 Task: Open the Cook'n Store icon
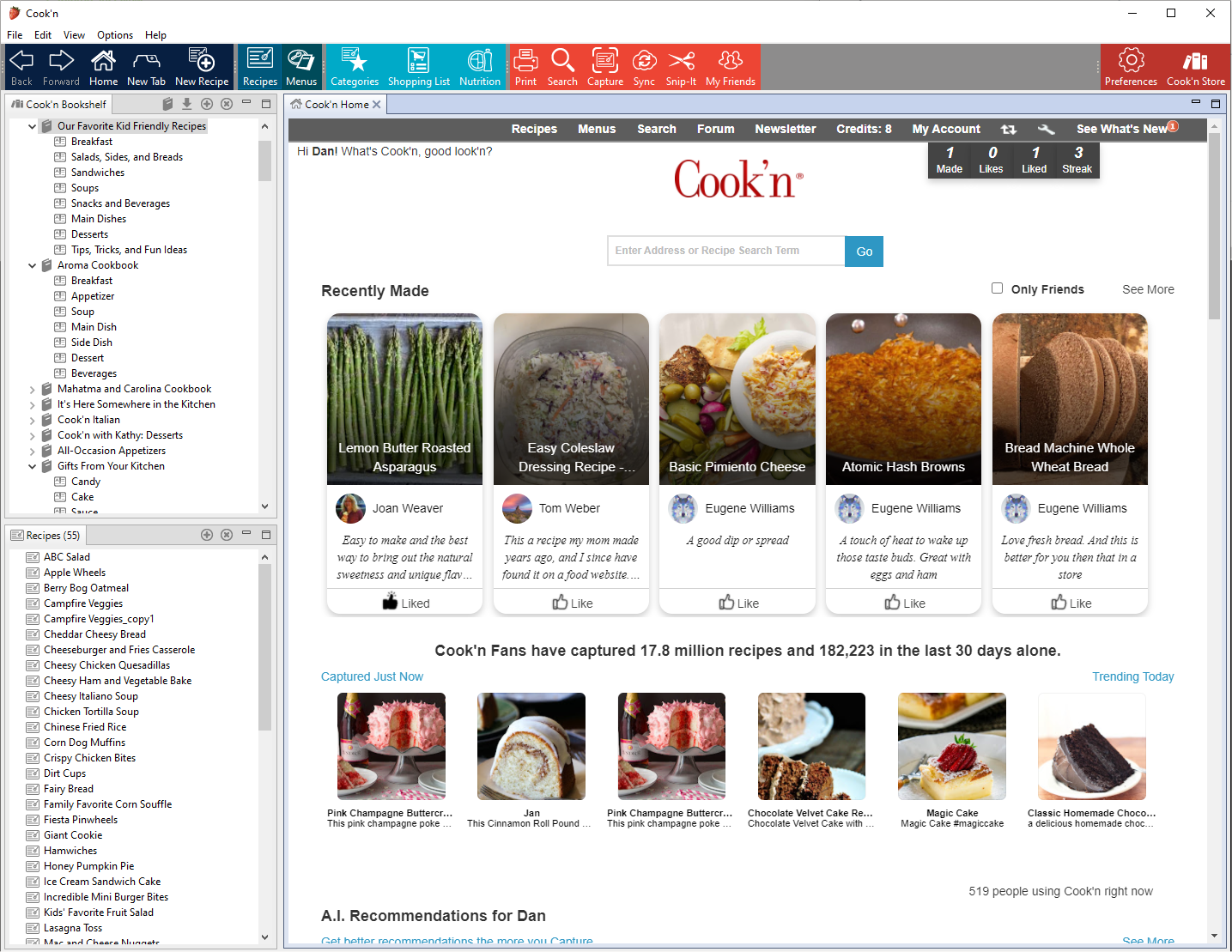click(x=1196, y=67)
